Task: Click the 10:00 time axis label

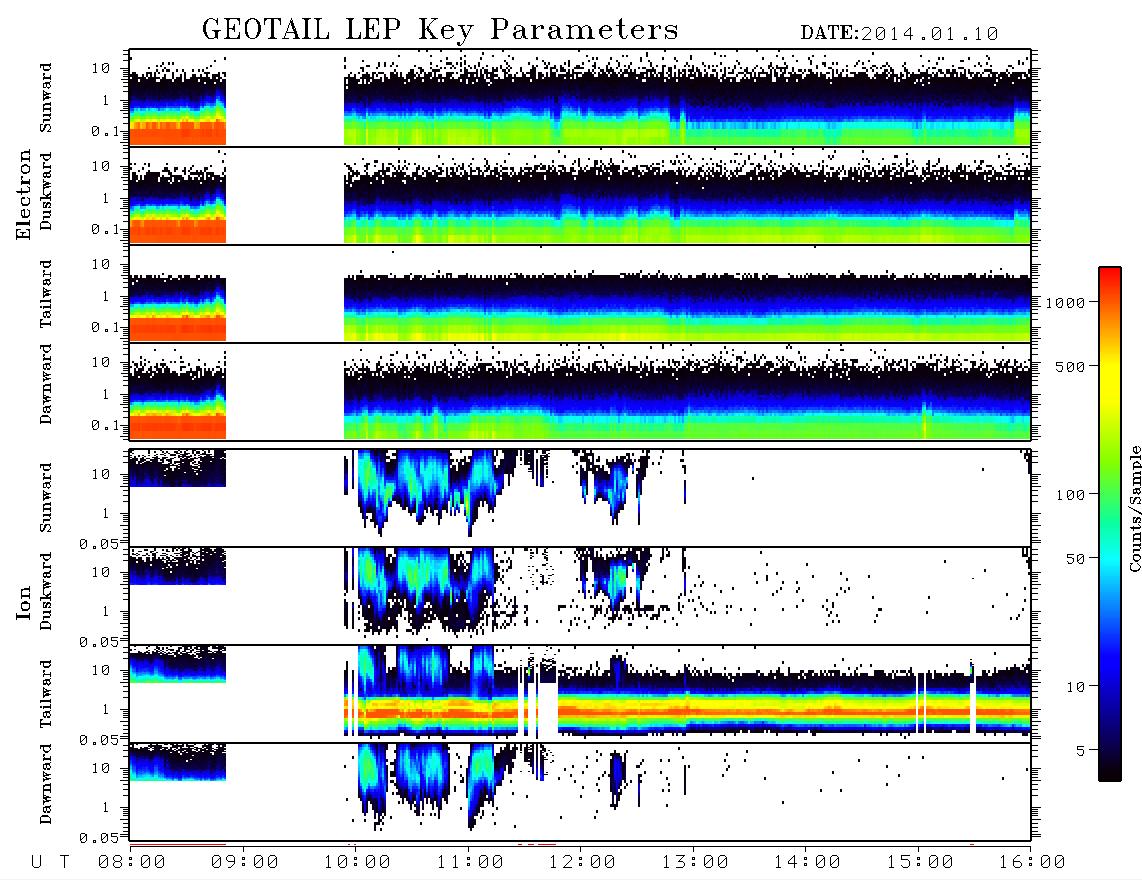Action: tap(357, 862)
